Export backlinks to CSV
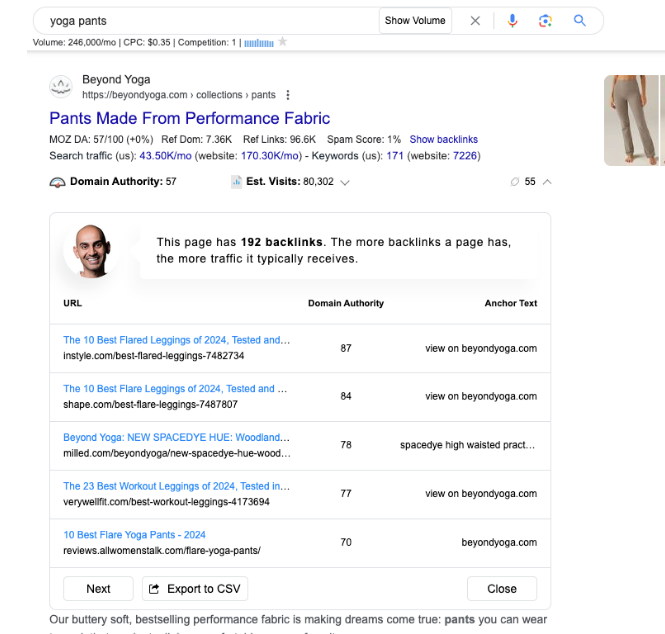Screen dimensions: 665x634 [195, 588]
